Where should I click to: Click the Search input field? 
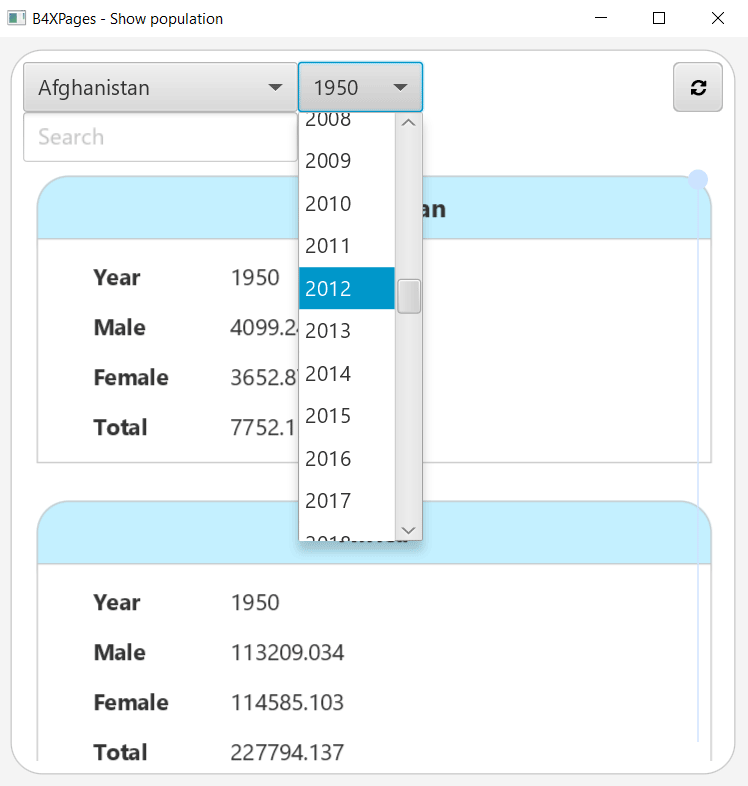point(160,137)
